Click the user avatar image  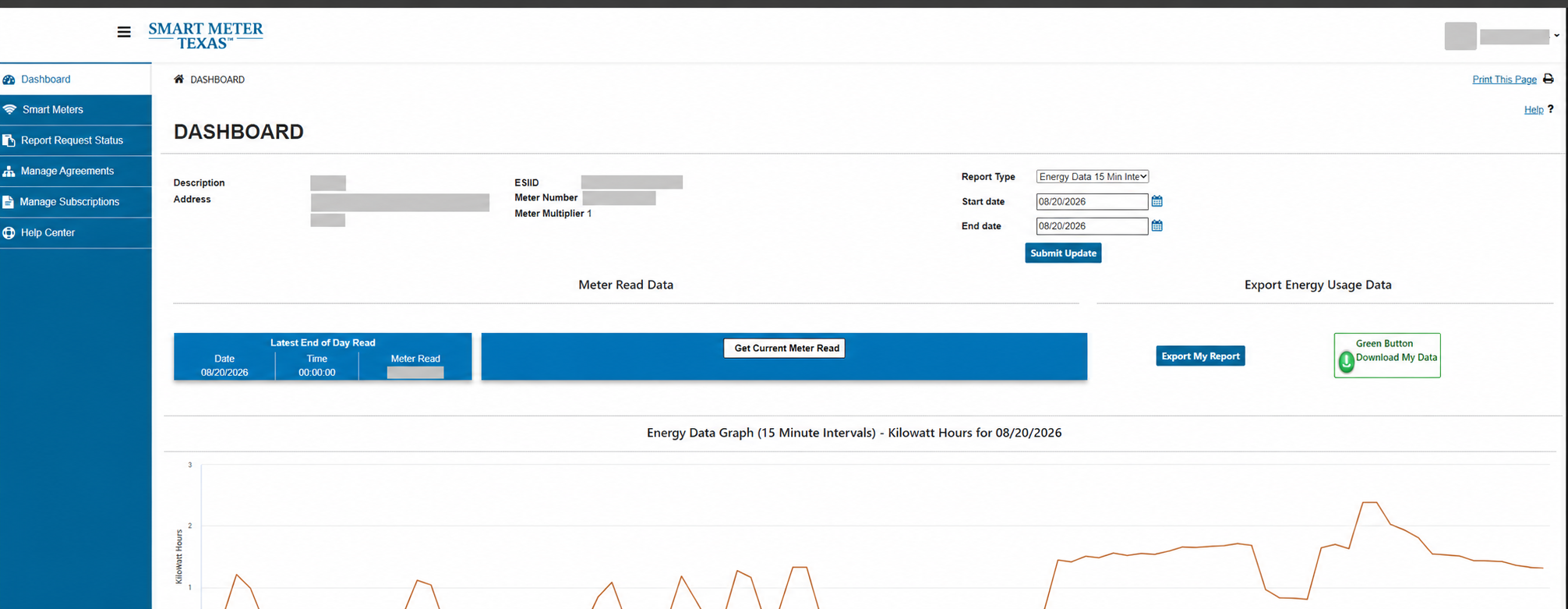(x=1460, y=36)
